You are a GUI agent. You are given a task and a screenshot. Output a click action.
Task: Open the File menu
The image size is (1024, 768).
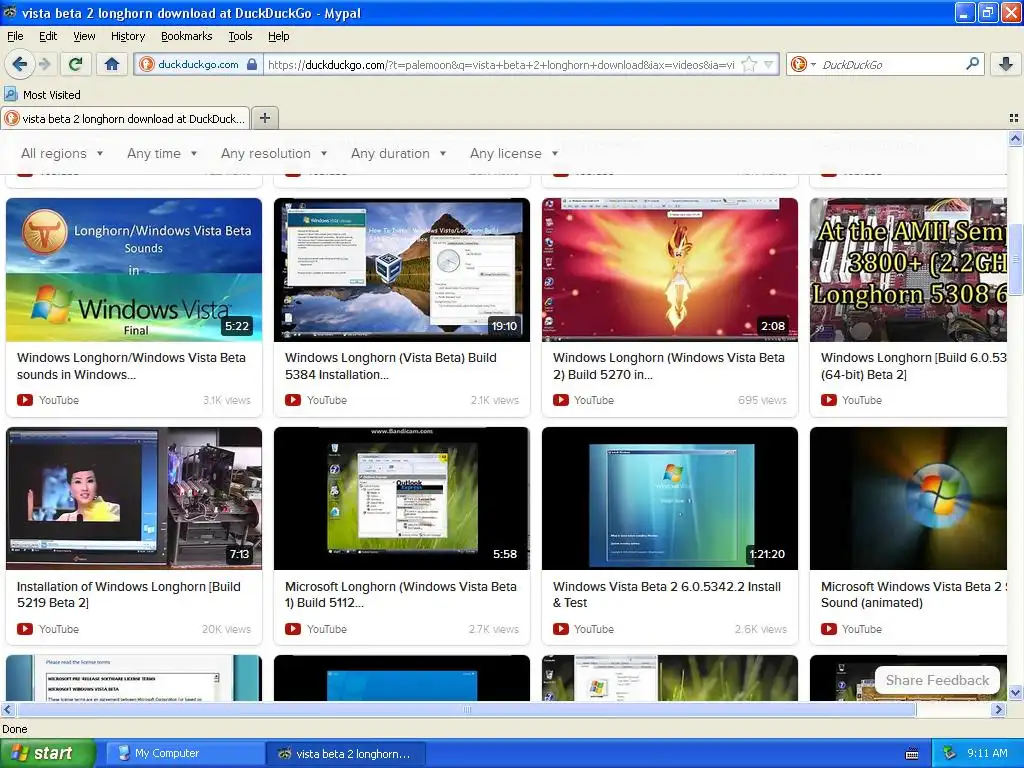15,36
